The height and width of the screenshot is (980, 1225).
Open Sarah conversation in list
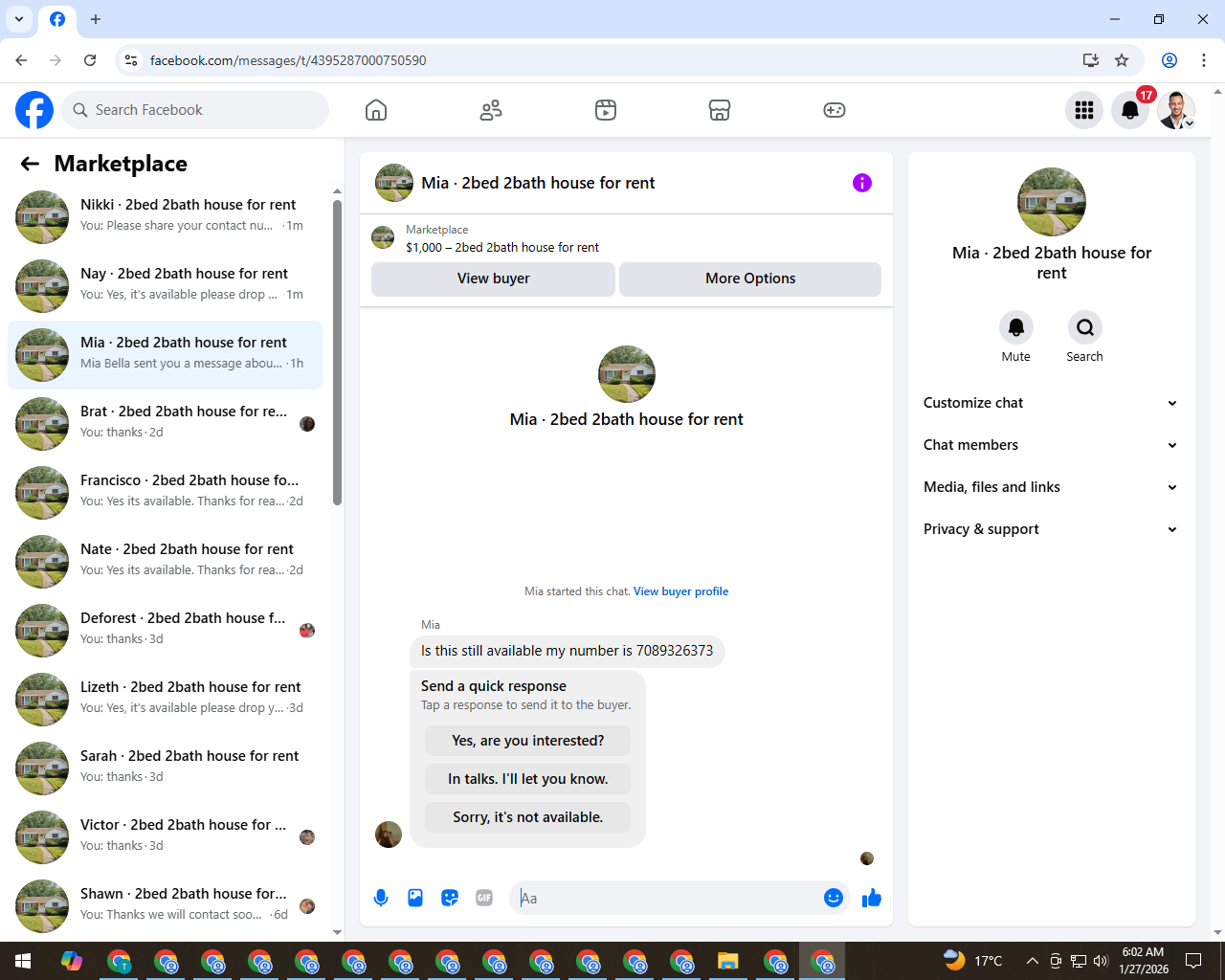tap(165, 768)
